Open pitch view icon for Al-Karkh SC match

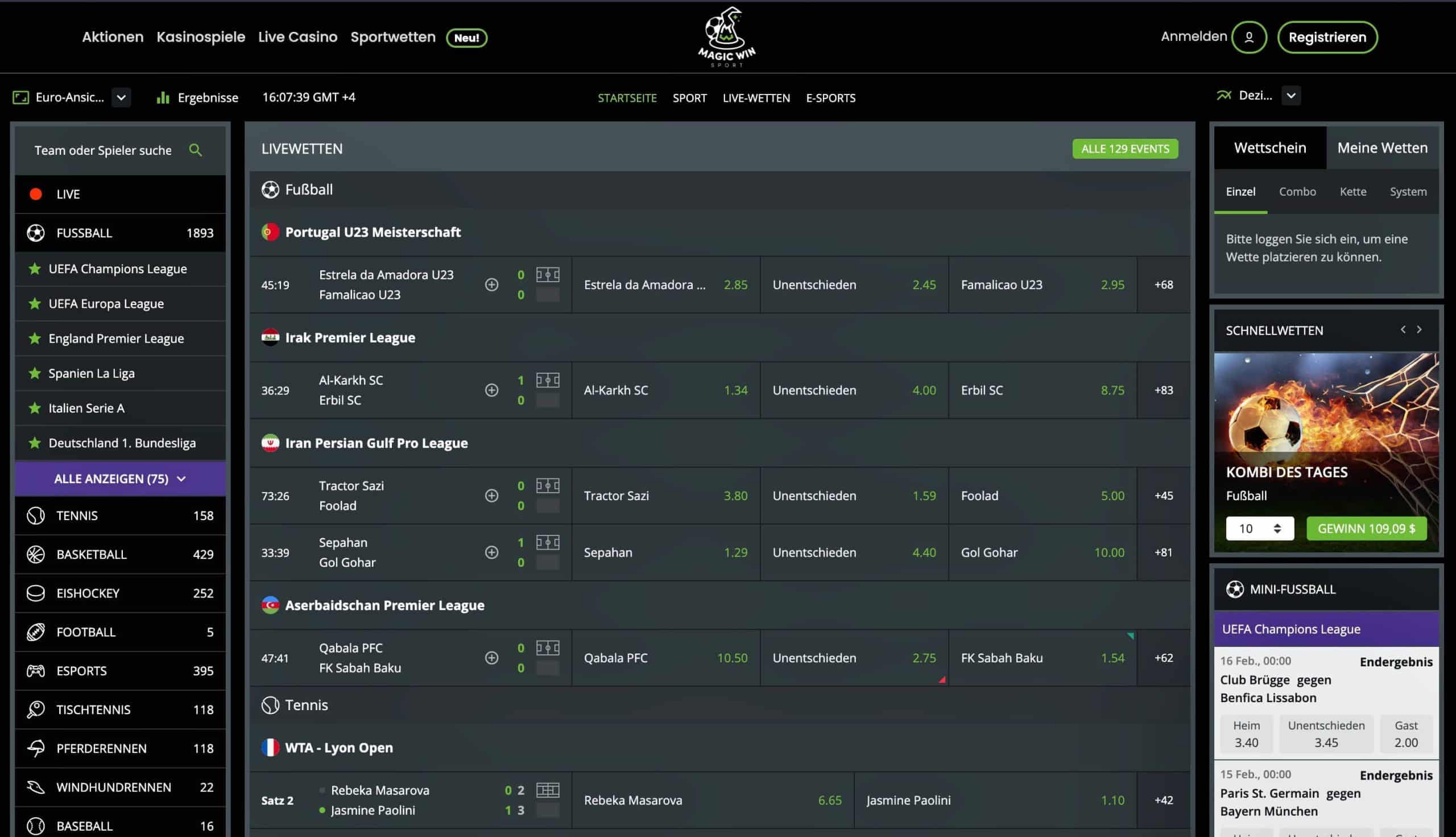(x=548, y=380)
